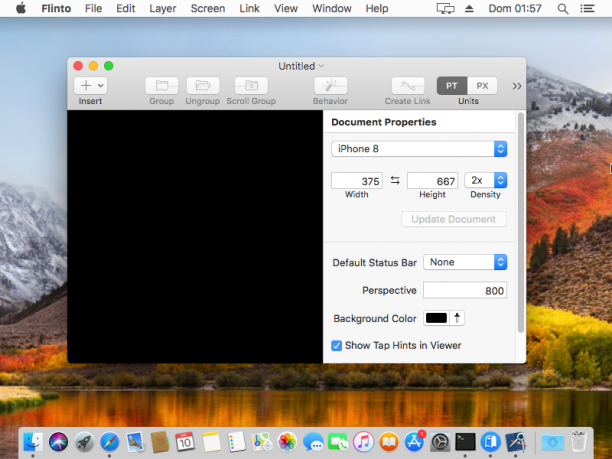Screen dimensions: 612x459
Task: Open the Screen menu
Action: pos(208,9)
